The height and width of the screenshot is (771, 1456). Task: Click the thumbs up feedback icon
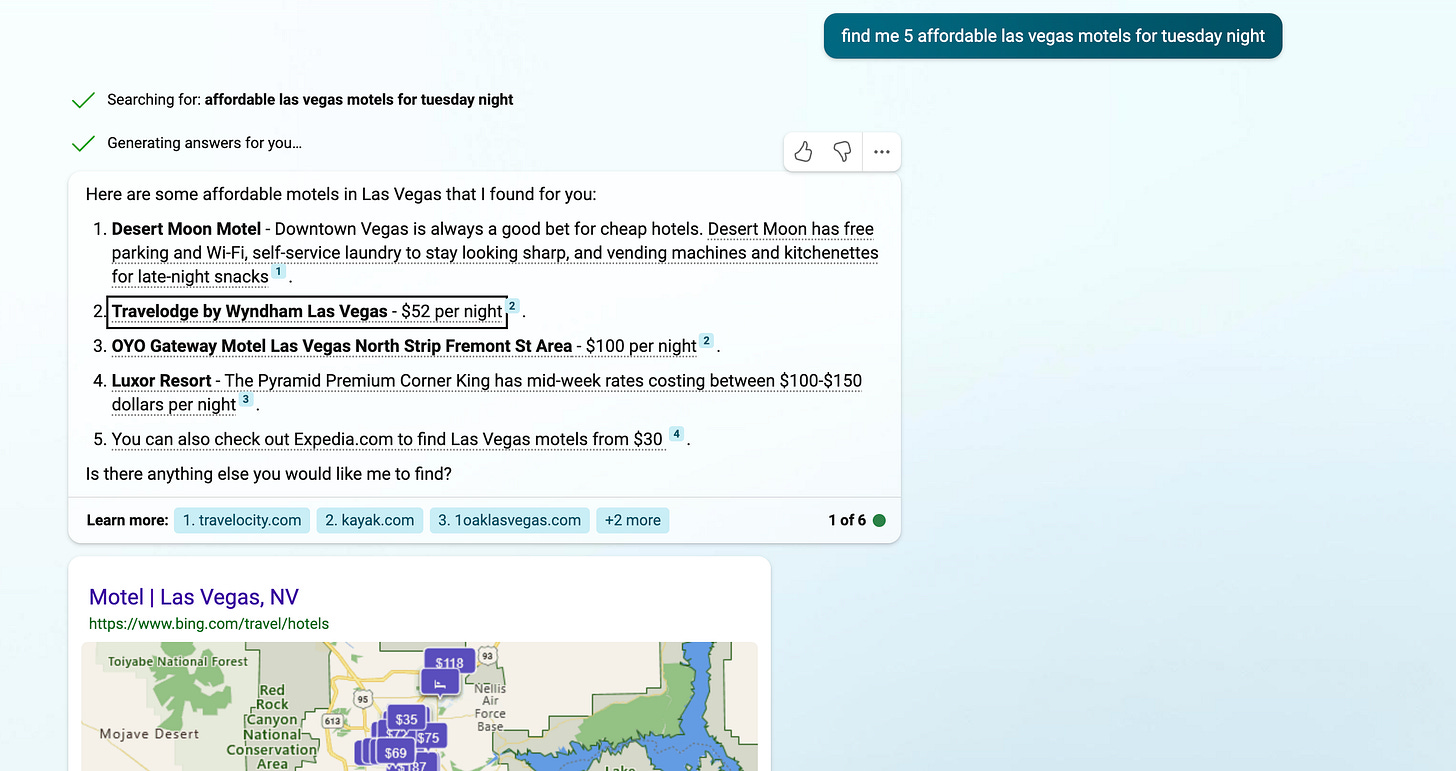(x=803, y=152)
